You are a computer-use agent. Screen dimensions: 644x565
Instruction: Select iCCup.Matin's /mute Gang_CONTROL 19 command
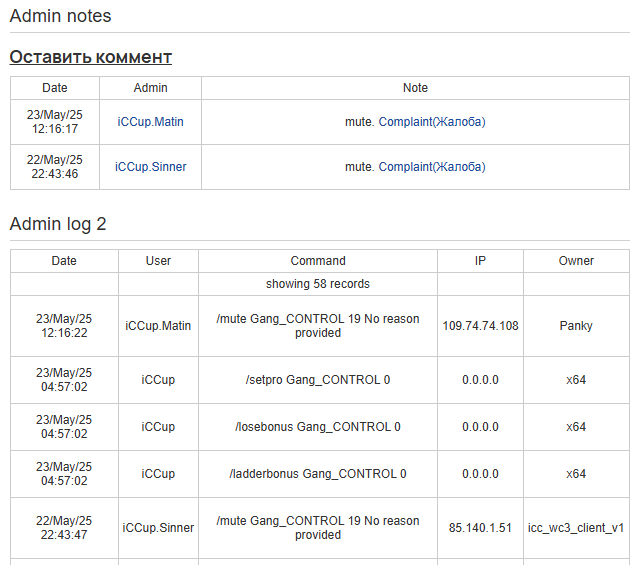(x=318, y=326)
